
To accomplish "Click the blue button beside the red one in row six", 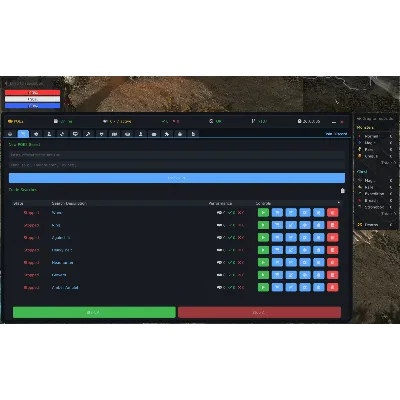I will (319, 275).
